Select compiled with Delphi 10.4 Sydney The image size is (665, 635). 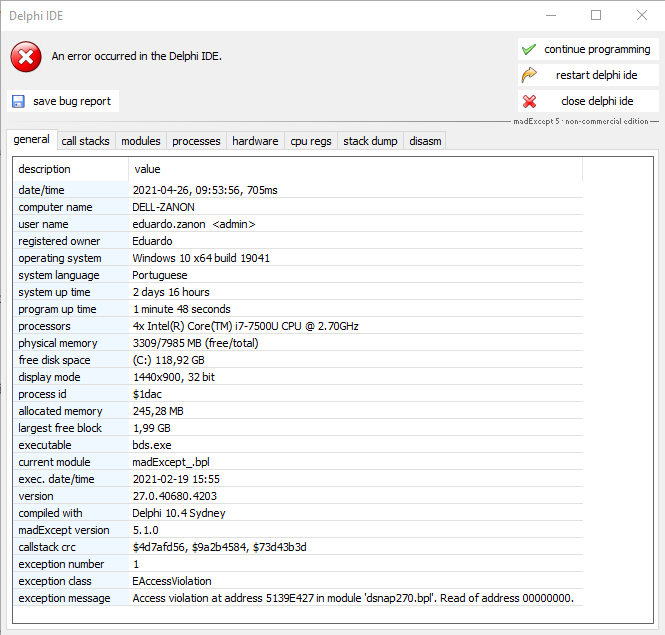point(179,513)
